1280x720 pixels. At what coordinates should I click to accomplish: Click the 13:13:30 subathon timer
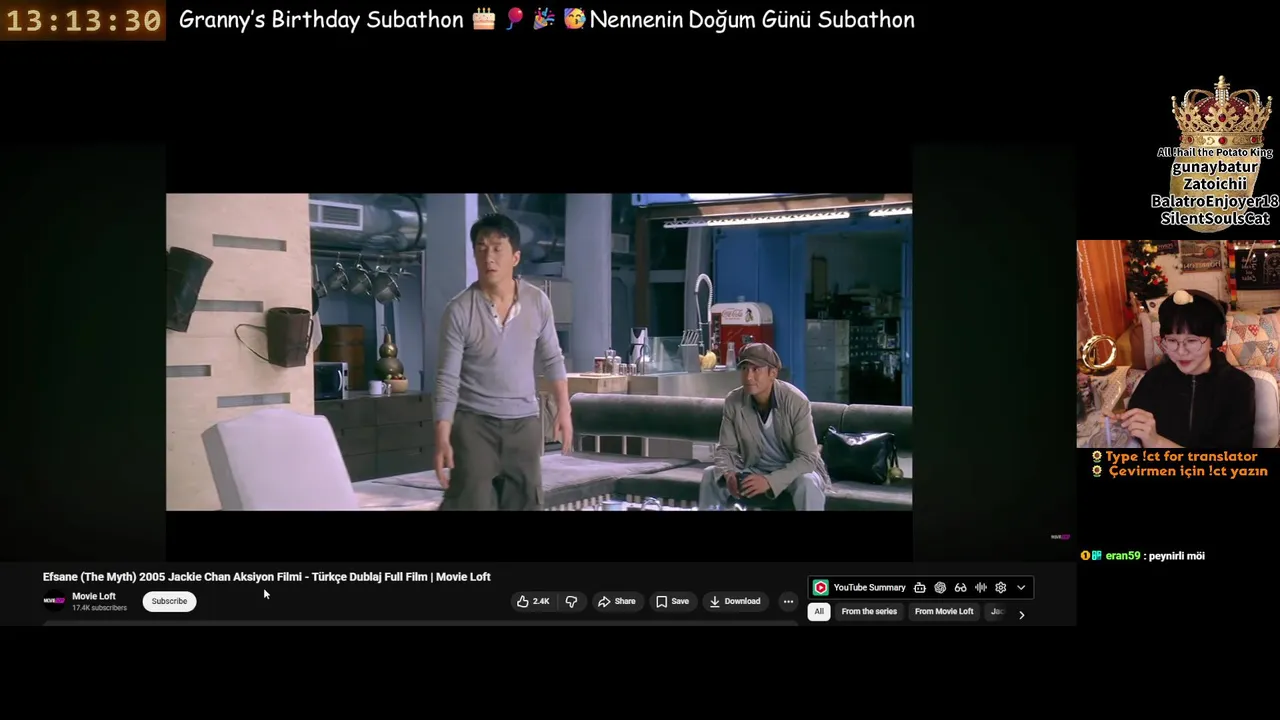point(83,20)
